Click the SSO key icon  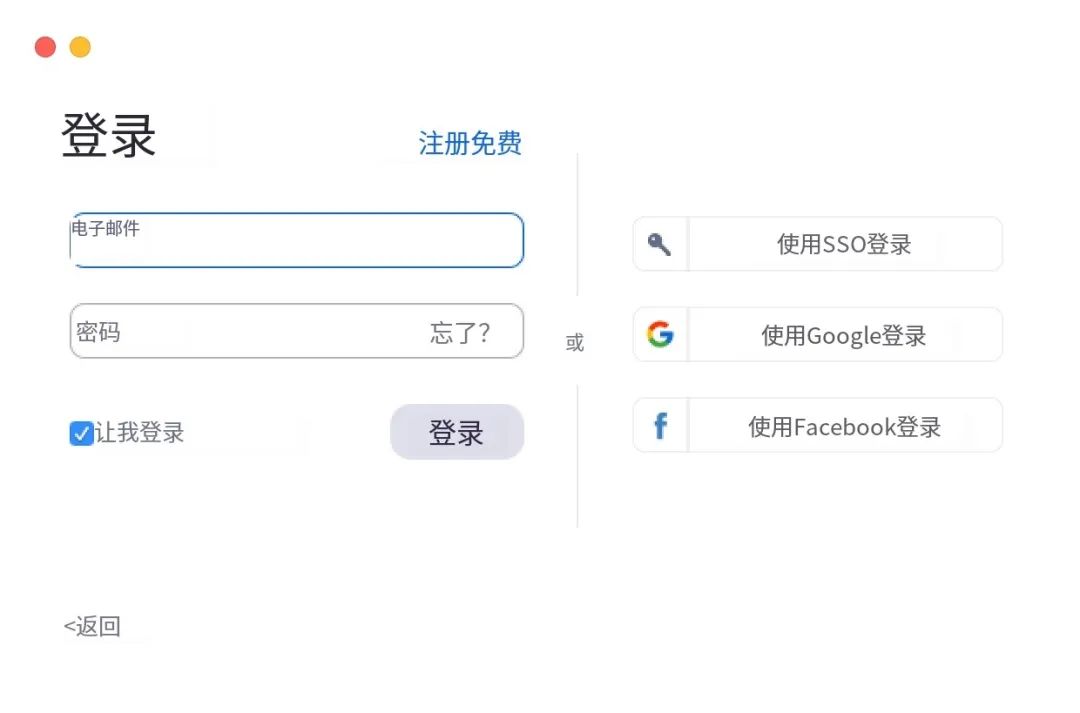pyautogui.click(x=659, y=244)
